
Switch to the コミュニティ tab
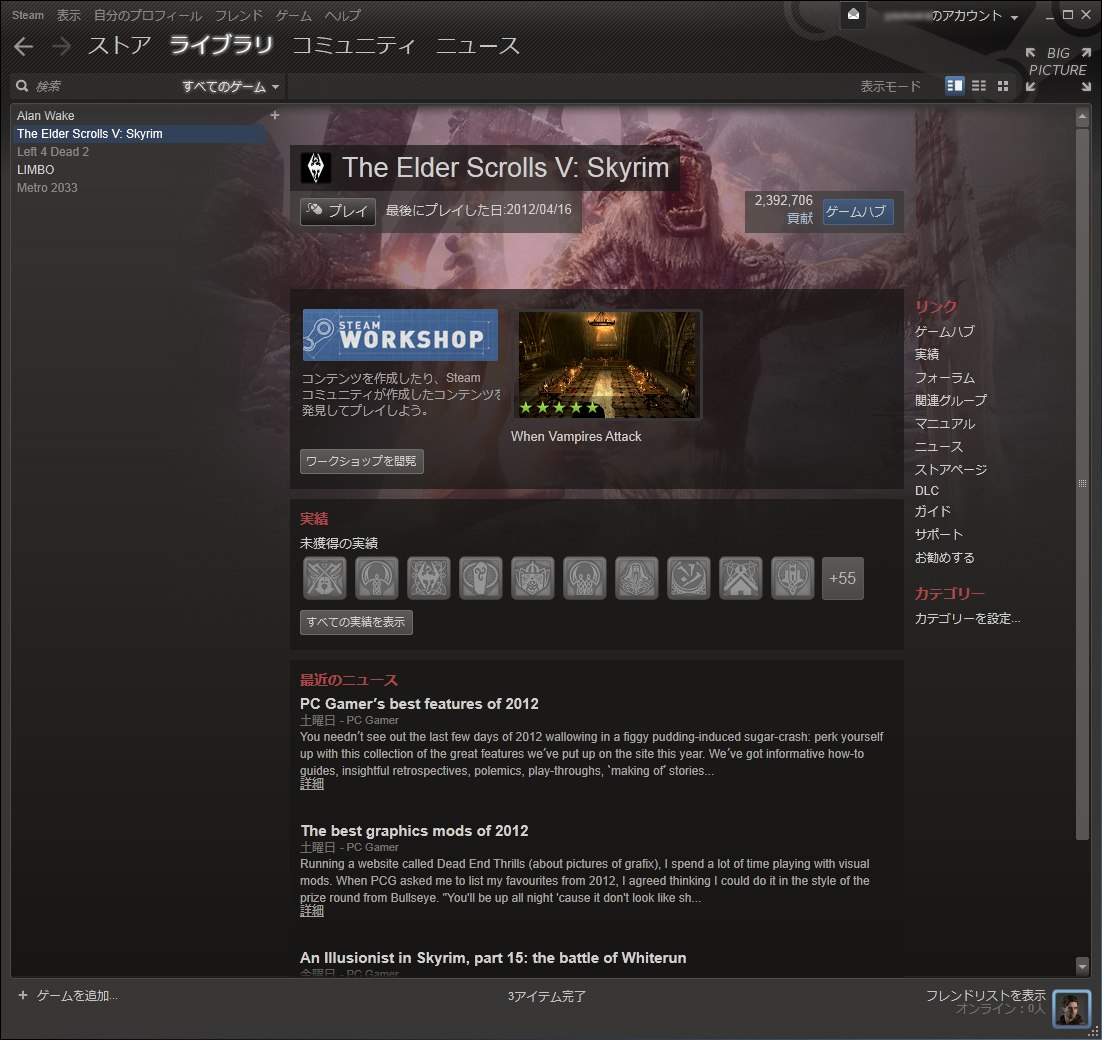[x=354, y=46]
